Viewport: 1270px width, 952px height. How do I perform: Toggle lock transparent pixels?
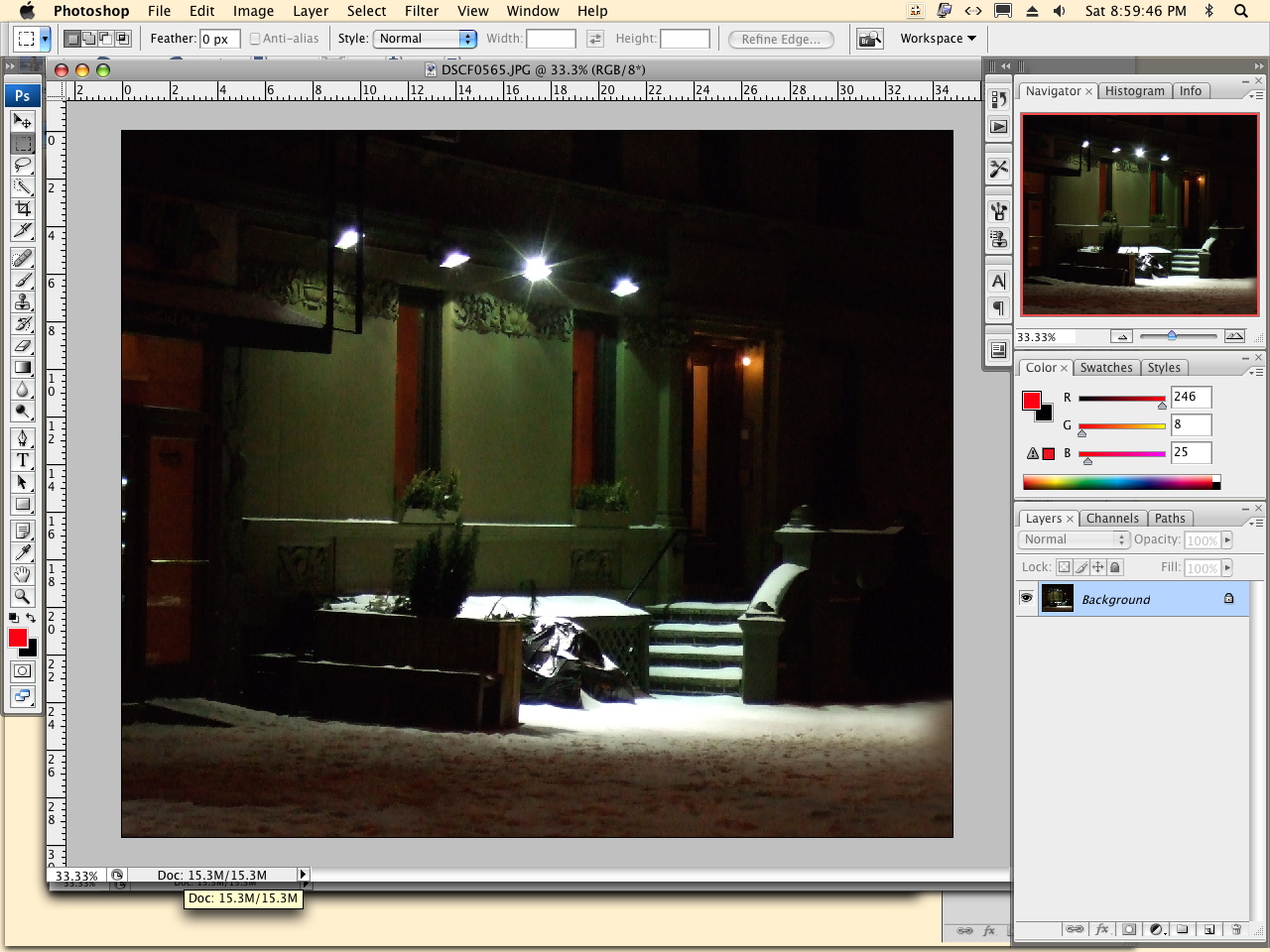[1064, 567]
